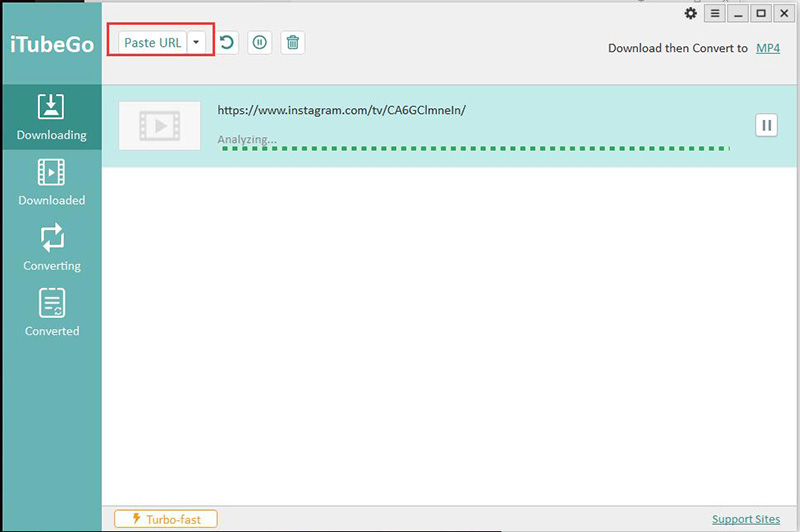Switch to the Downloaded tab
Screen dimensions: 800x532
52,182
